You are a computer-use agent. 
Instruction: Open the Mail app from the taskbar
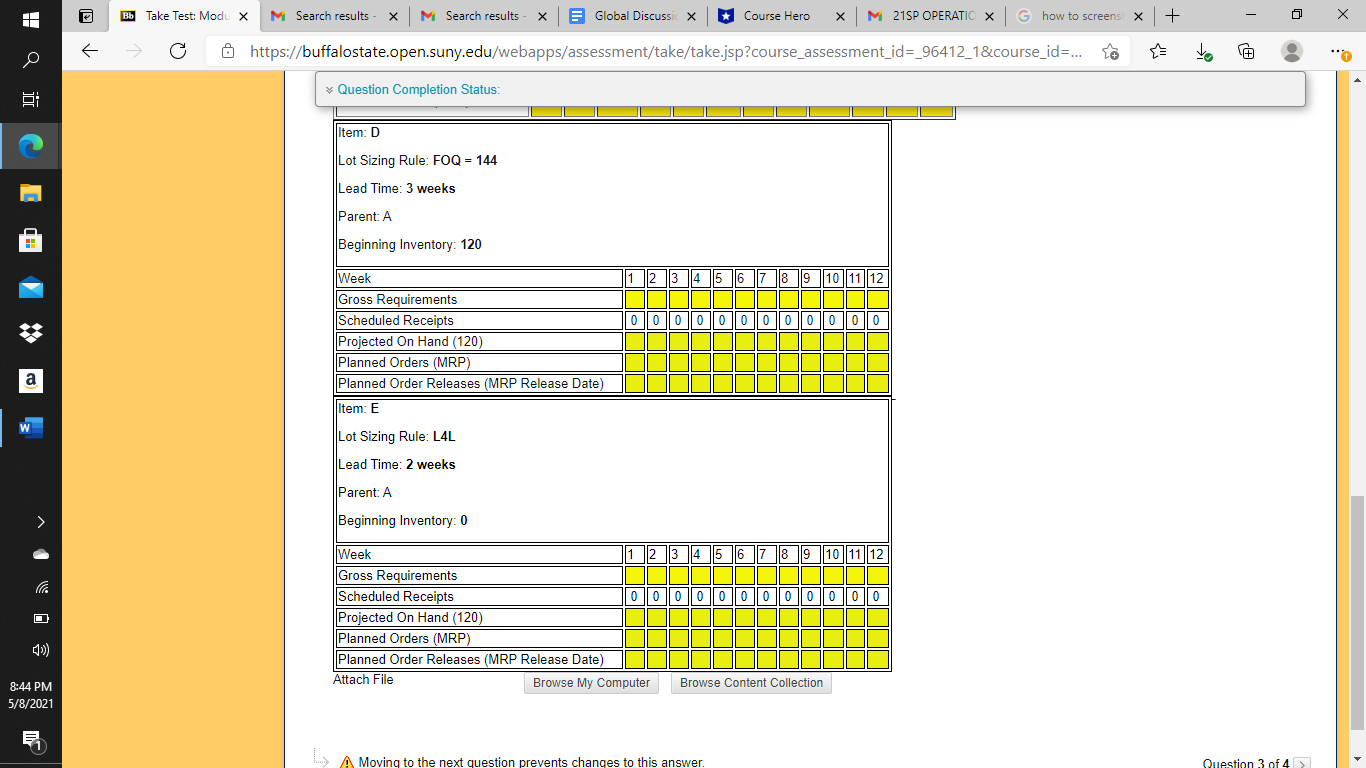pos(29,287)
